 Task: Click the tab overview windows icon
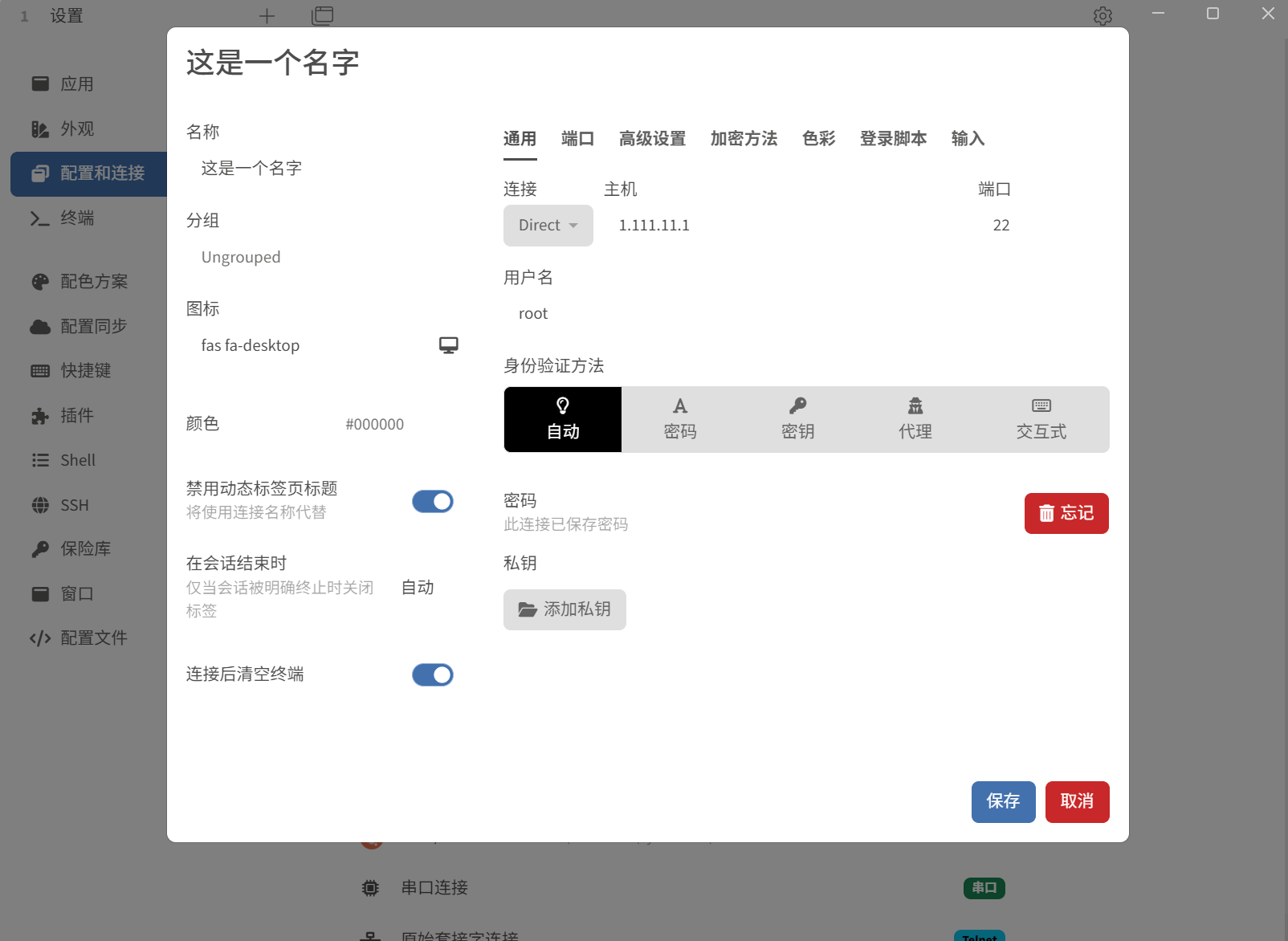coord(323,15)
